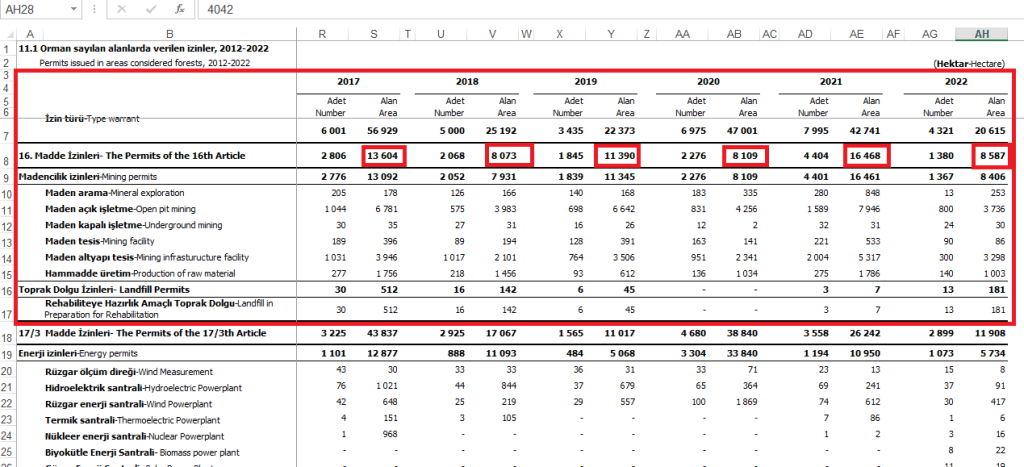Click the Select All corner triangle
Viewport: 1024px width, 467px height.
(x=7, y=34)
